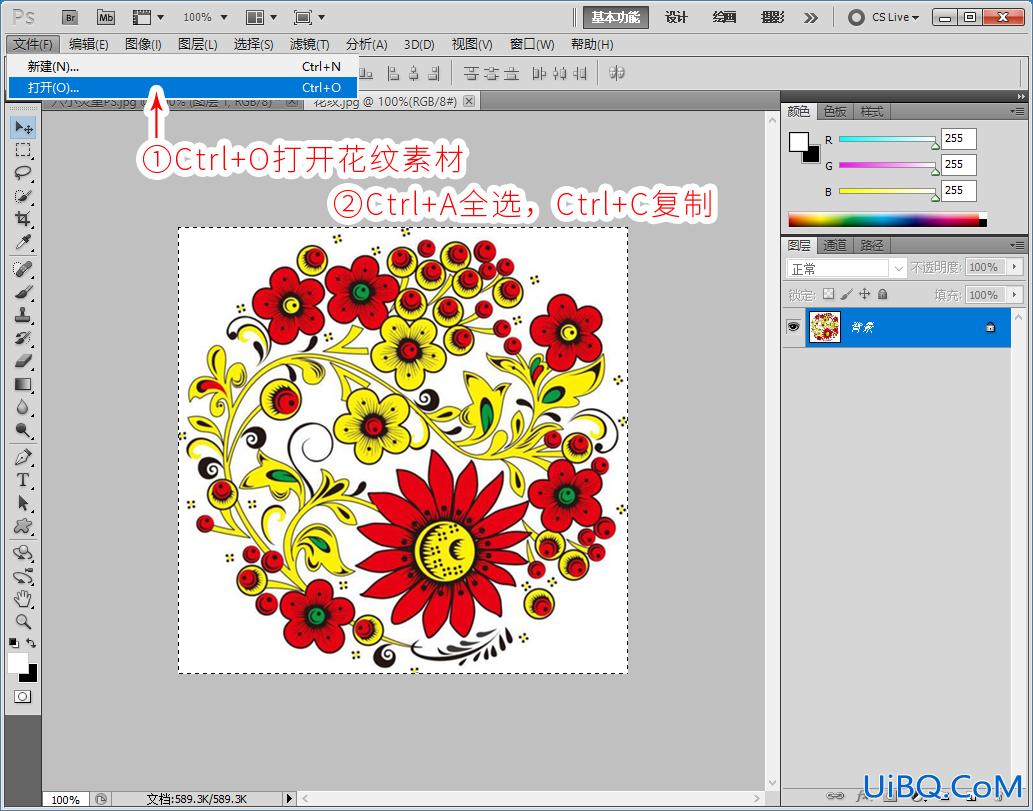Switch to the 路径 tab
The width and height of the screenshot is (1033, 811).
[x=872, y=245]
